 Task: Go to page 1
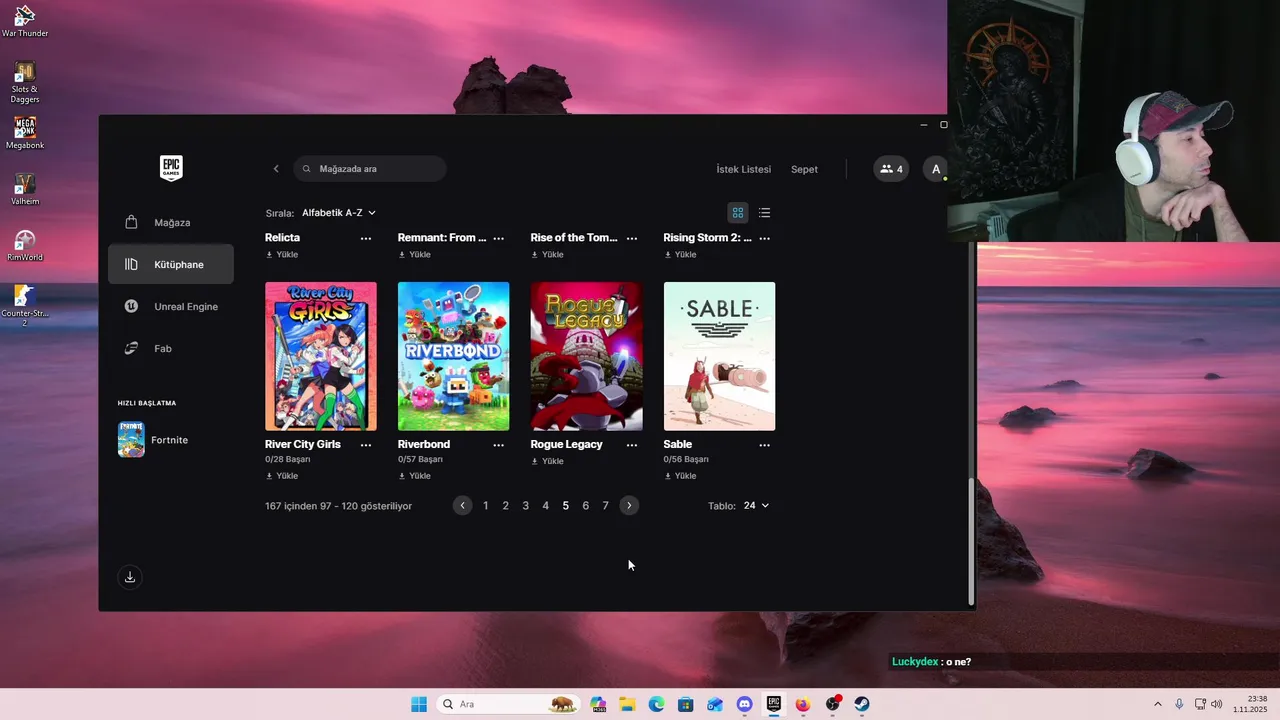486,506
